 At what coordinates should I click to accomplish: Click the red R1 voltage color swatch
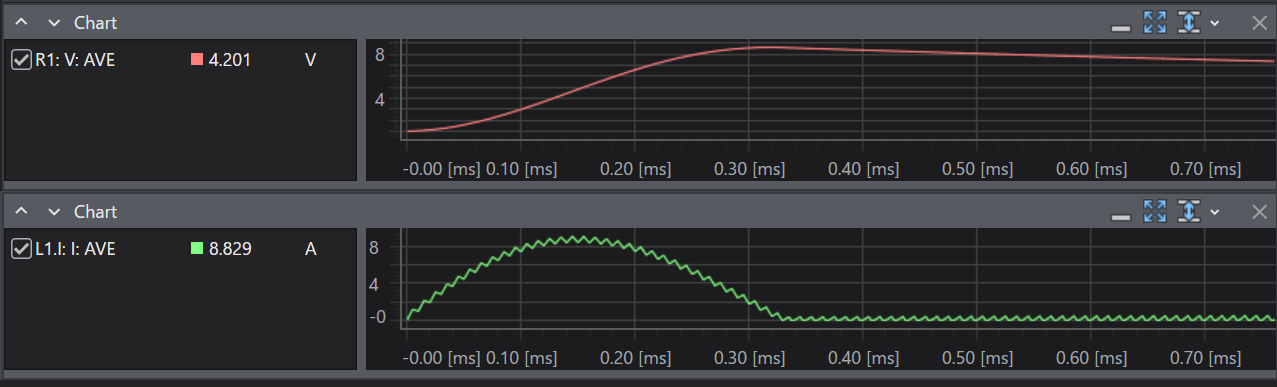coord(197,60)
